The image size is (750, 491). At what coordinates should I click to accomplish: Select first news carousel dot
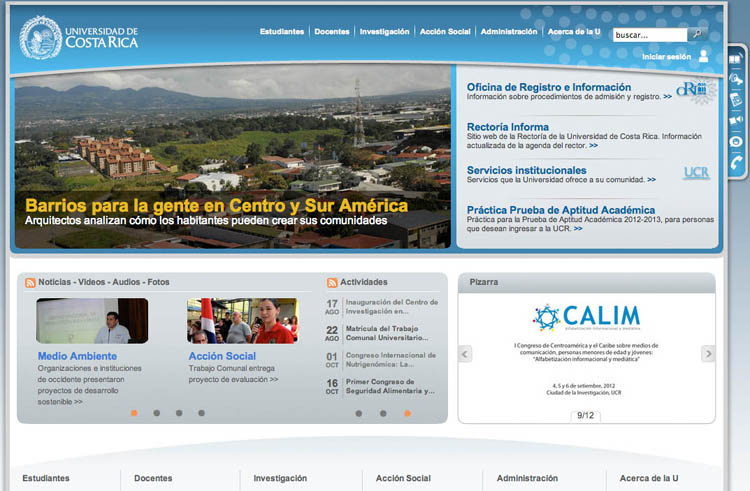tap(134, 413)
